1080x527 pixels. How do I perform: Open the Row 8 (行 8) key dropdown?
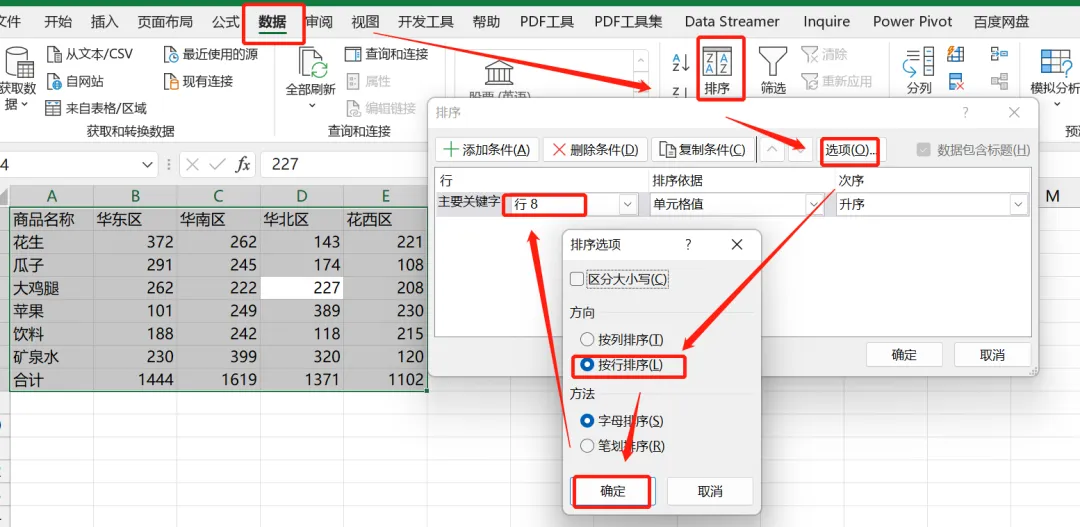coord(628,205)
